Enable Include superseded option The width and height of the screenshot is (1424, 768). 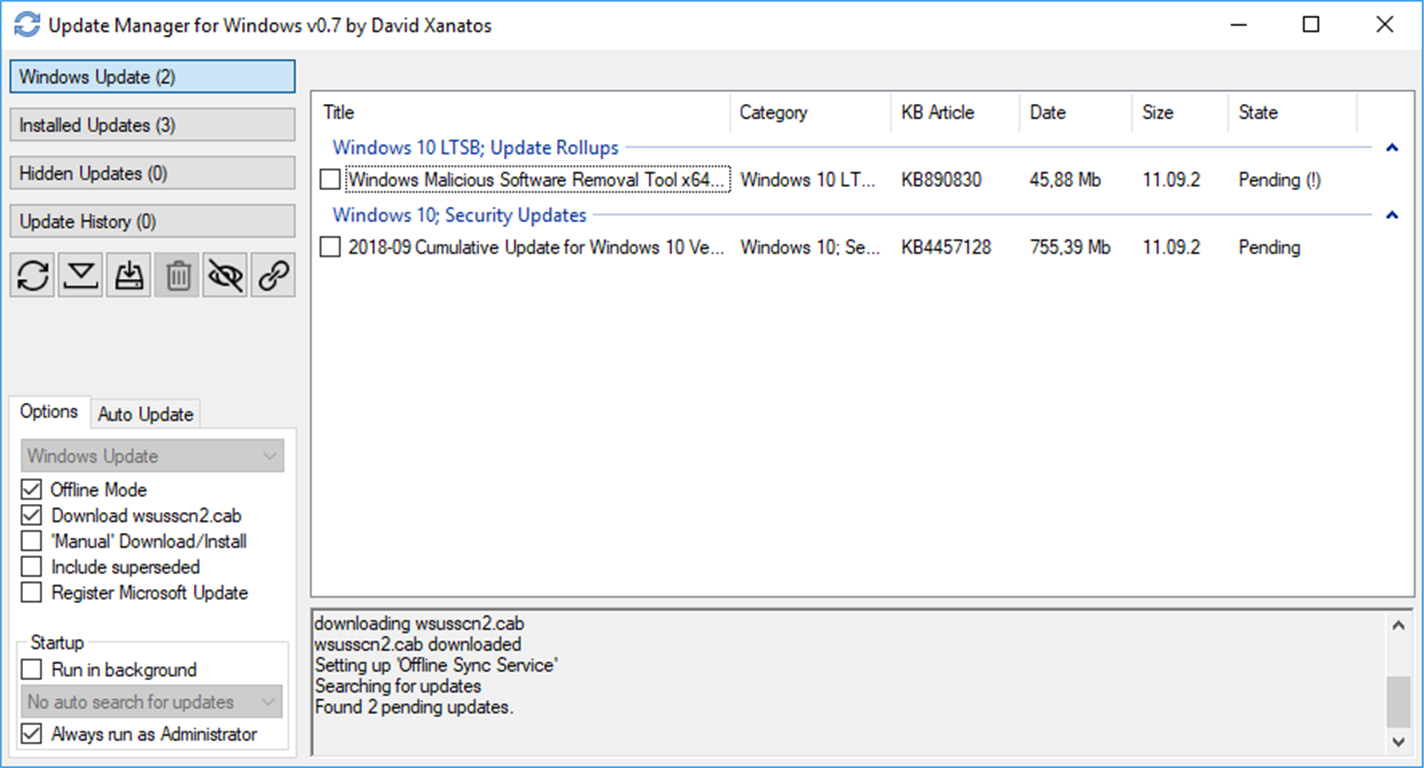point(31,567)
